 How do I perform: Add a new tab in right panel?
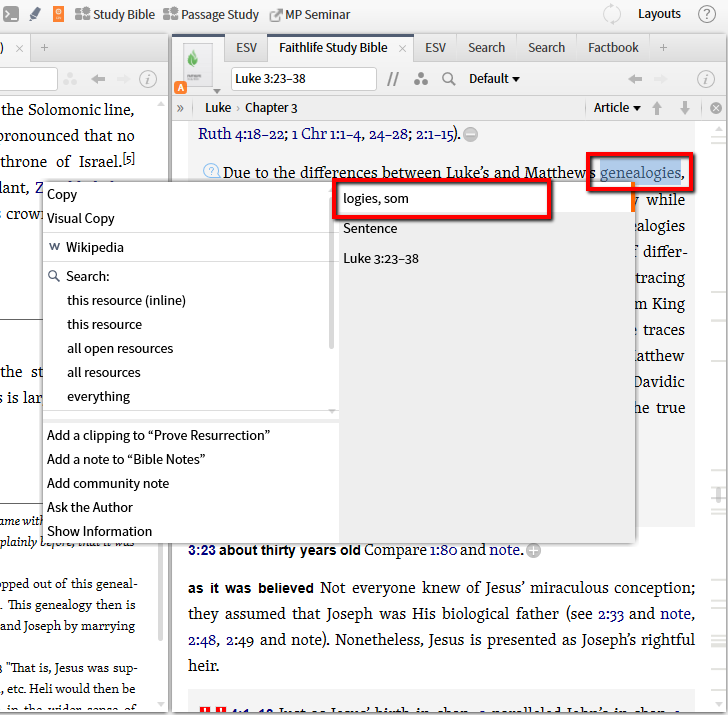coord(663,47)
